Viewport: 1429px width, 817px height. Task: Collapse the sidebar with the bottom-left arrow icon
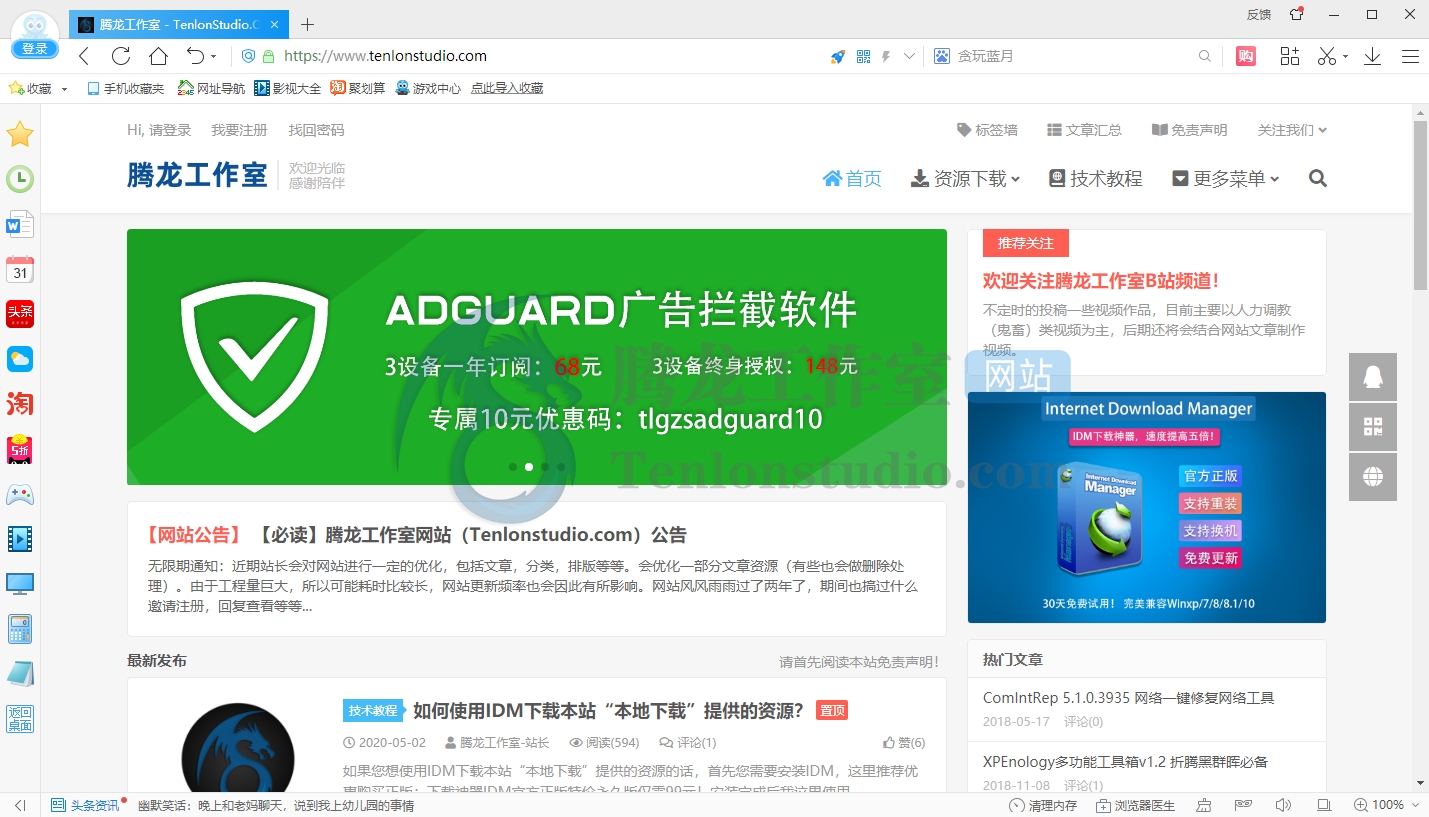[20, 805]
